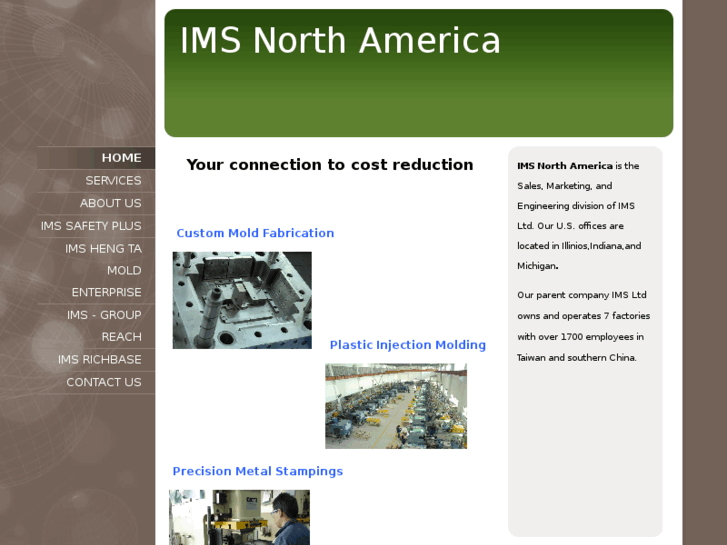Click 'owns and operates 7 factories' line
The image size is (727, 545).
[x=583, y=316]
